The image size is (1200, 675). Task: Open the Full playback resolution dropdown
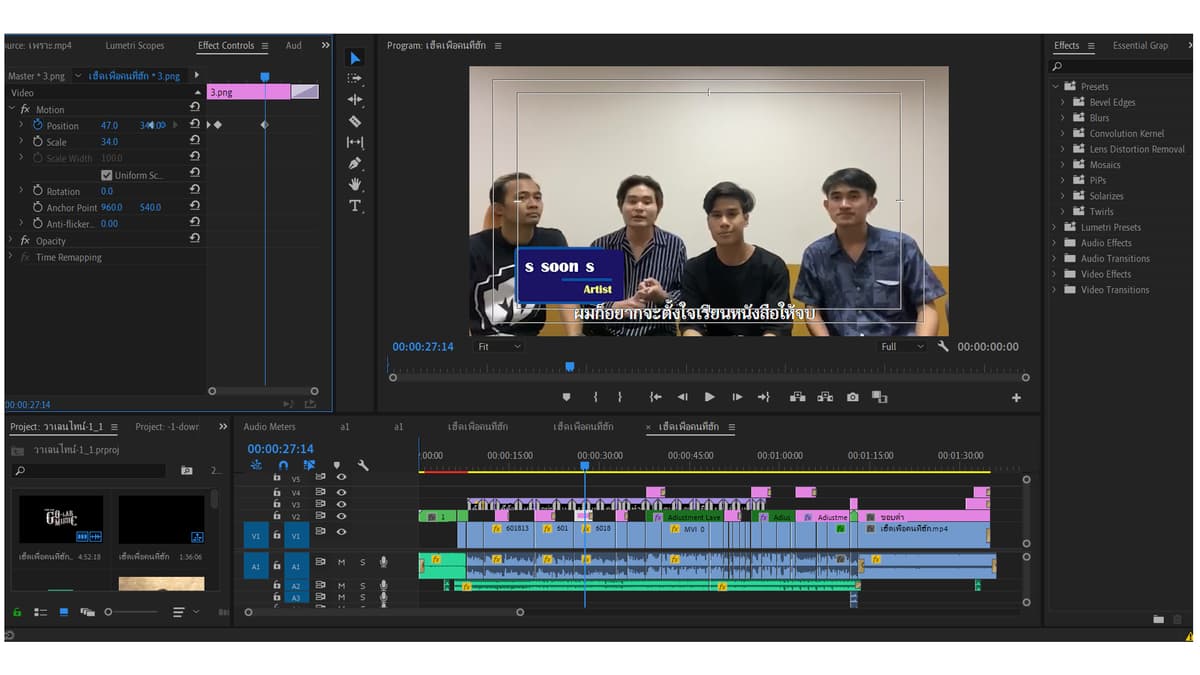pos(903,346)
